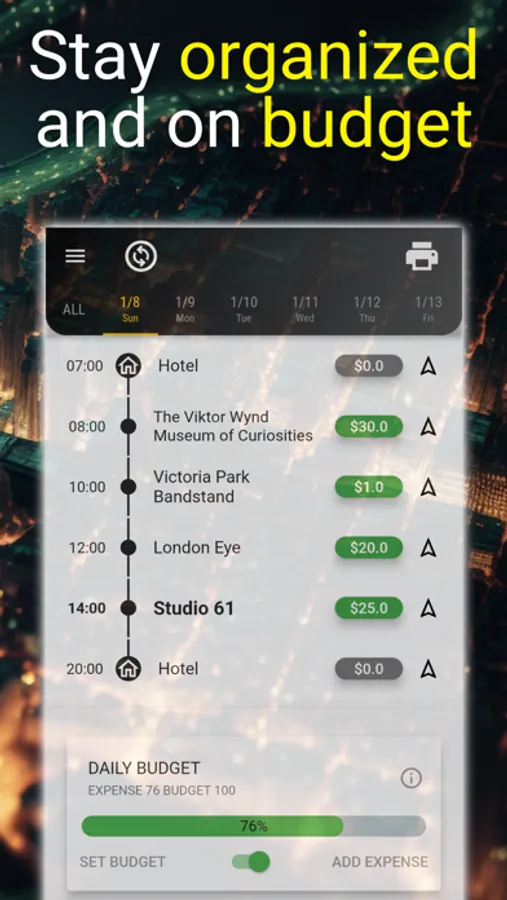Tap the sync refresh icon
The height and width of the screenshot is (900, 507).
(141, 256)
